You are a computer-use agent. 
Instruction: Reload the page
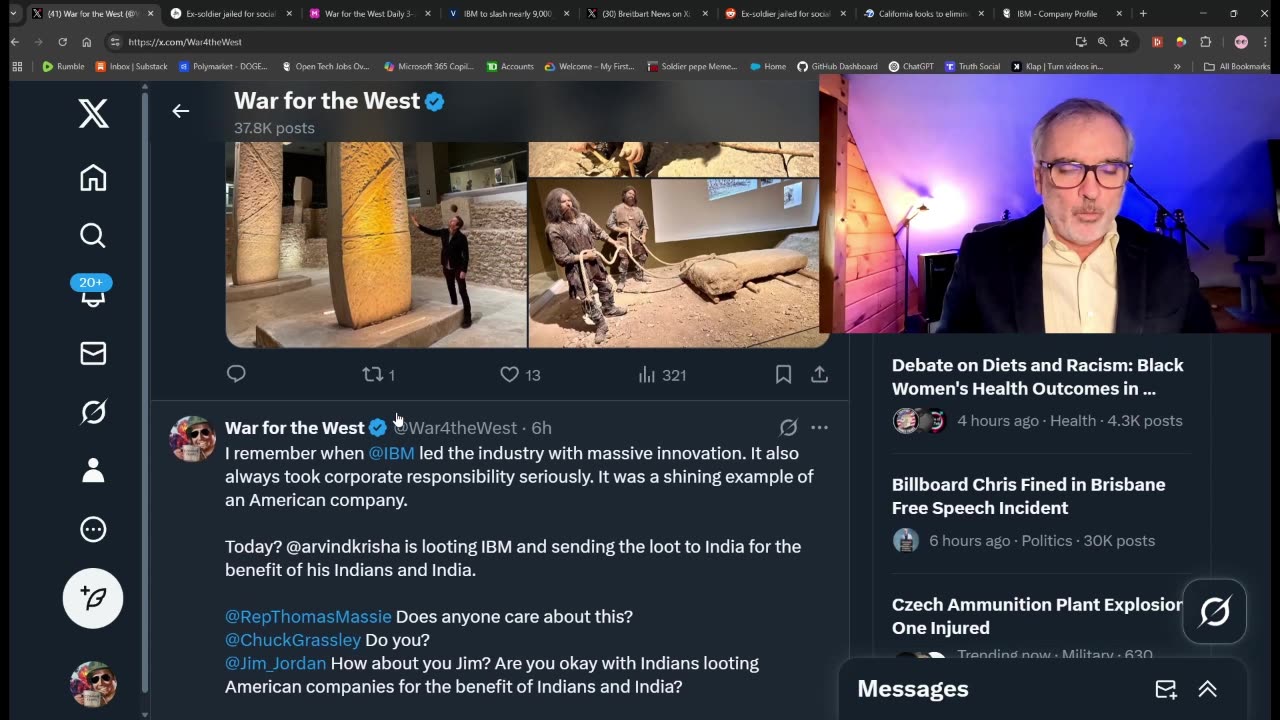pyautogui.click(x=62, y=42)
